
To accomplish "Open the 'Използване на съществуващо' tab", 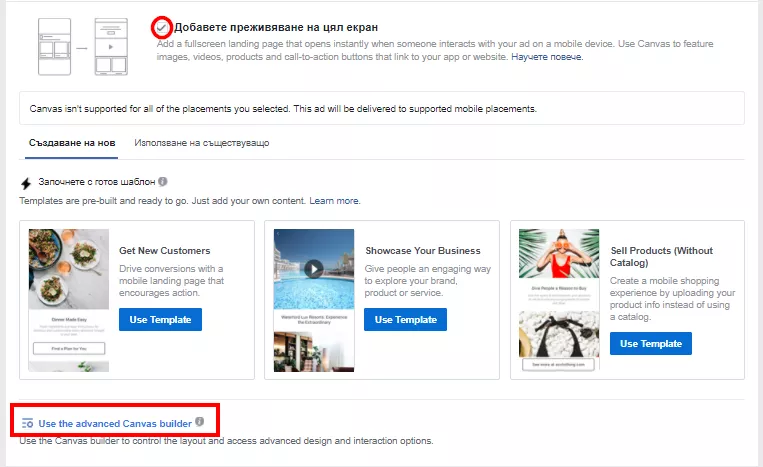I will (x=201, y=143).
